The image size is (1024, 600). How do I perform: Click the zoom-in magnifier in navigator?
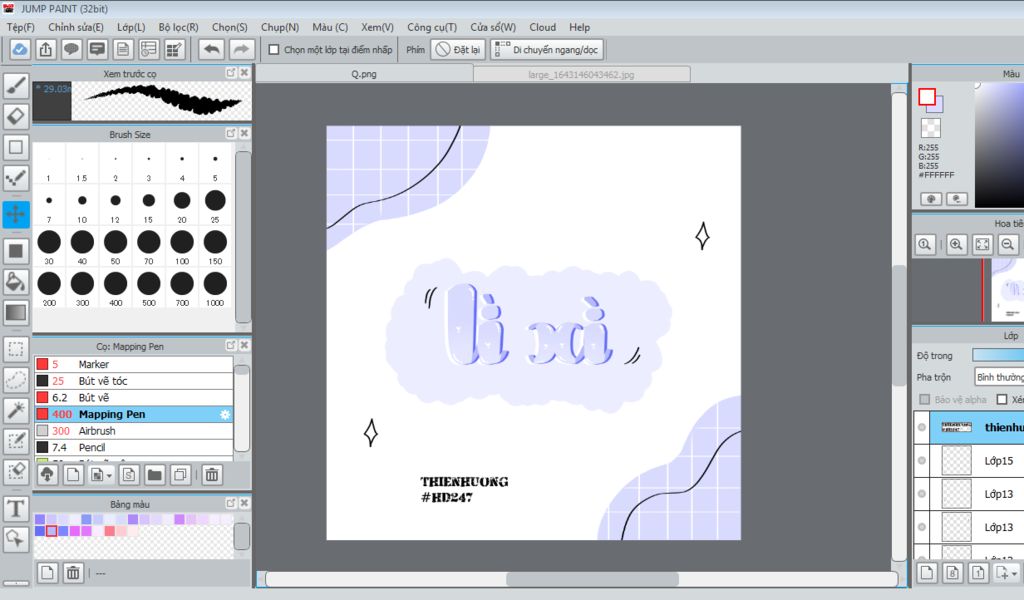pyautogui.click(x=955, y=245)
